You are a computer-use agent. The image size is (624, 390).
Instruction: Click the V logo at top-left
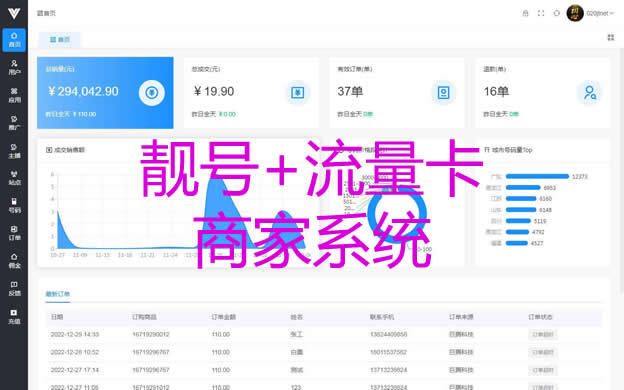click(x=14, y=13)
